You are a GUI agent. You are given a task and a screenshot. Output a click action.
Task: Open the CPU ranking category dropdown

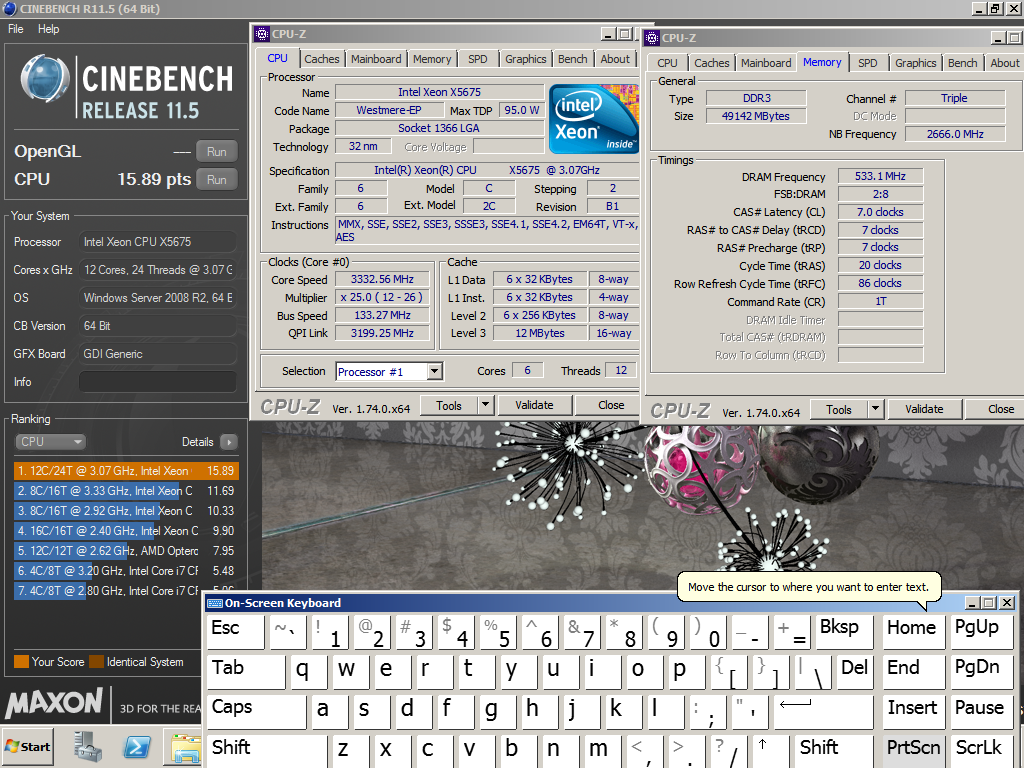[51, 442]
